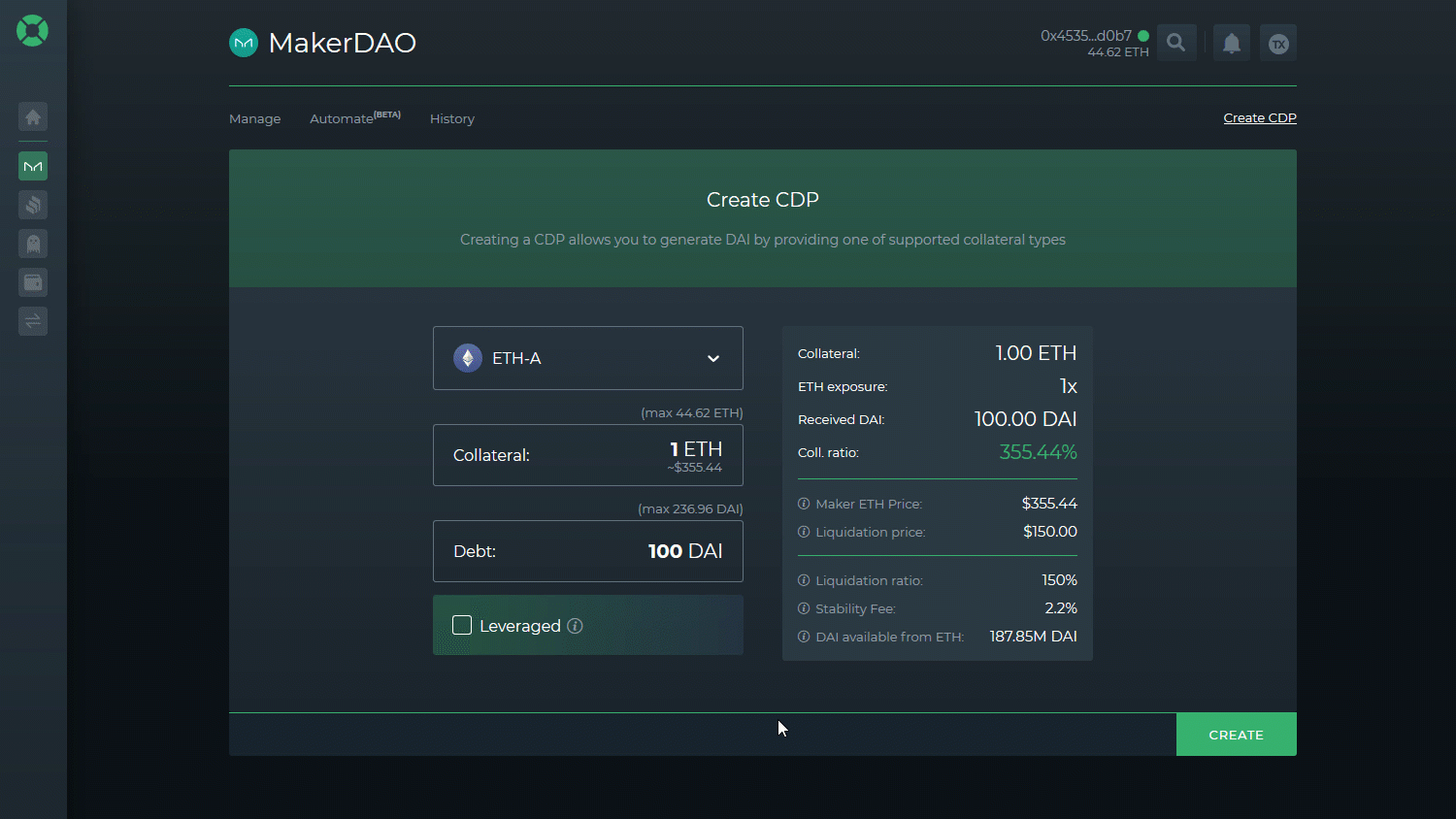
Task: Click the green CREATE button
Action: (x=1237, y=735)
